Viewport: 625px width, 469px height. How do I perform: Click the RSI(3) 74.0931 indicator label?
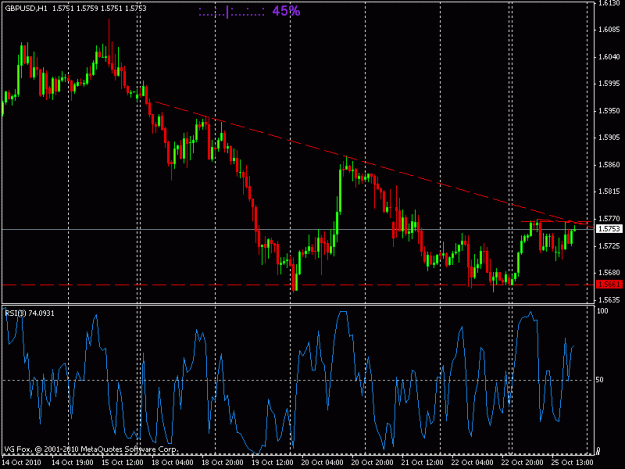click(x=29, y=313)
